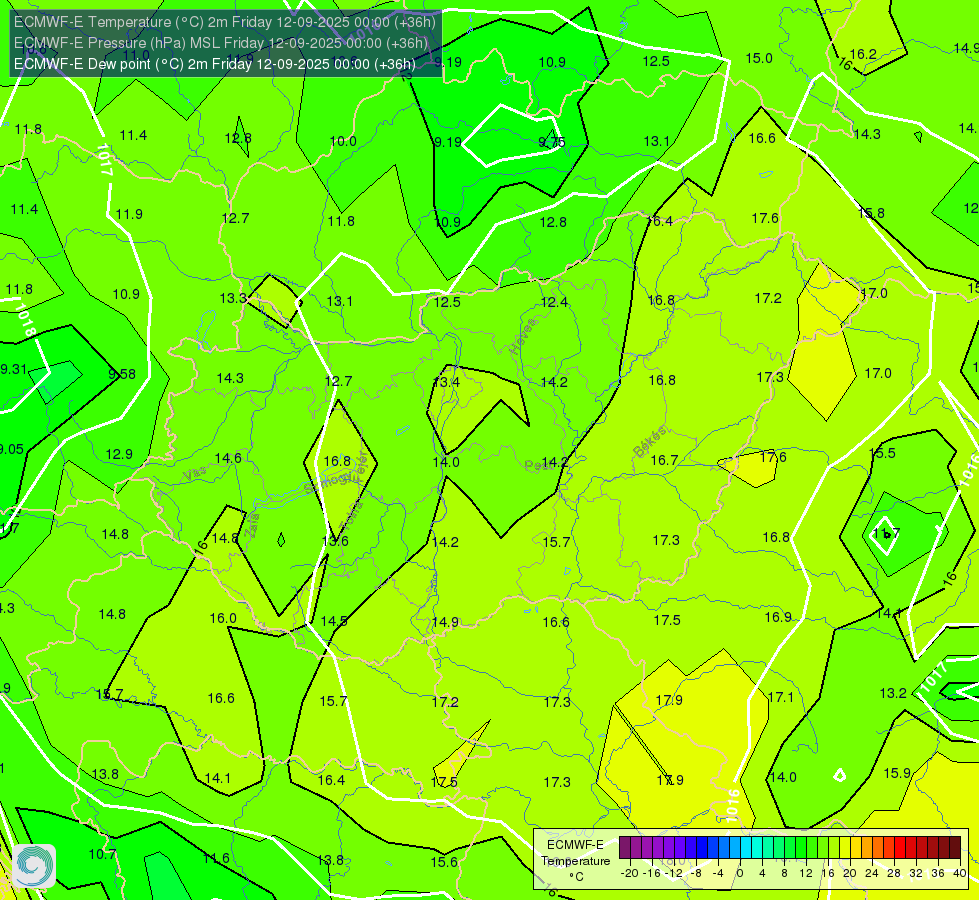
Task: Click the cyan 0 degree legend swatch
Action: (745, 848)
